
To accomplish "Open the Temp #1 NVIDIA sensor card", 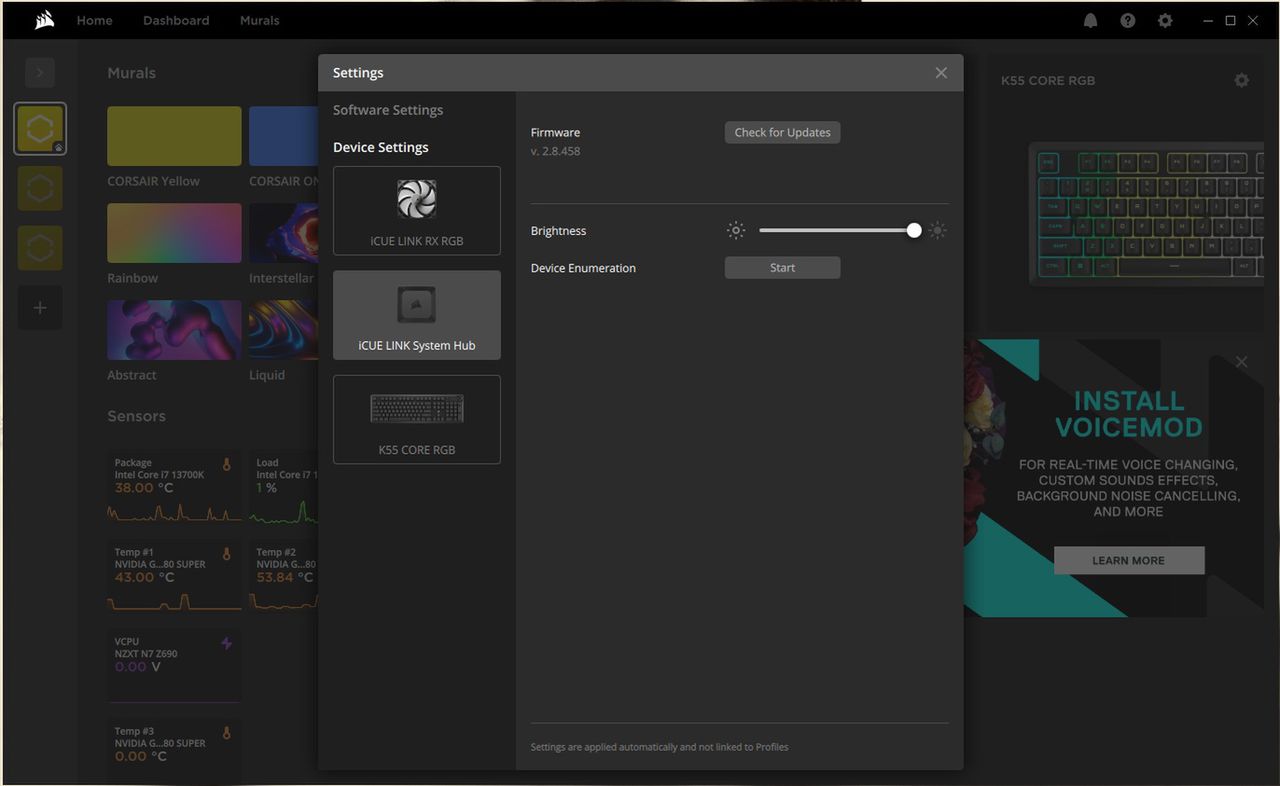I will click(174, 577).
